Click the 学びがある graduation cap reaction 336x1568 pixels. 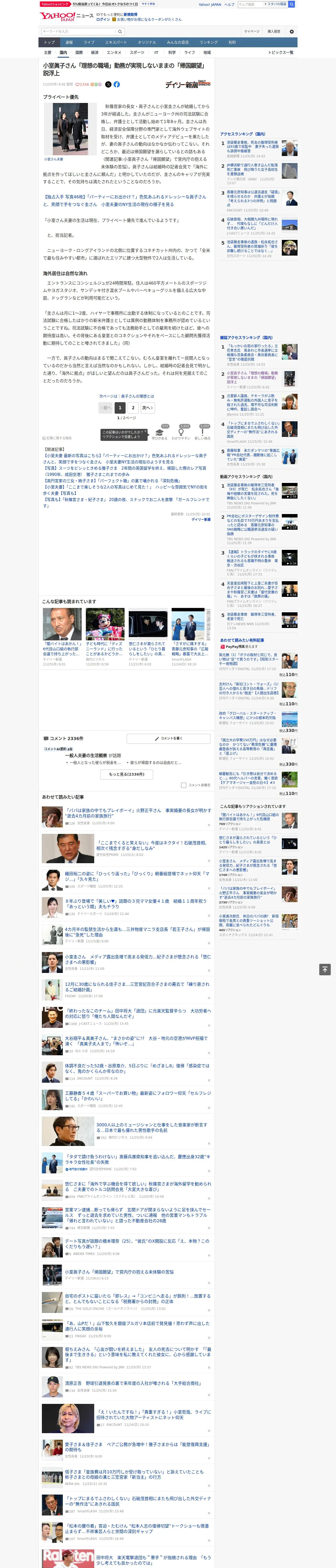[x=160, y=433]
